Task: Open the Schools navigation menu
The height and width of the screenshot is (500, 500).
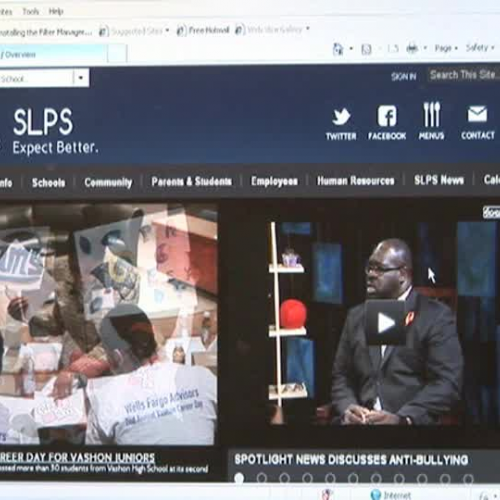Action: [x=48, y=183]
